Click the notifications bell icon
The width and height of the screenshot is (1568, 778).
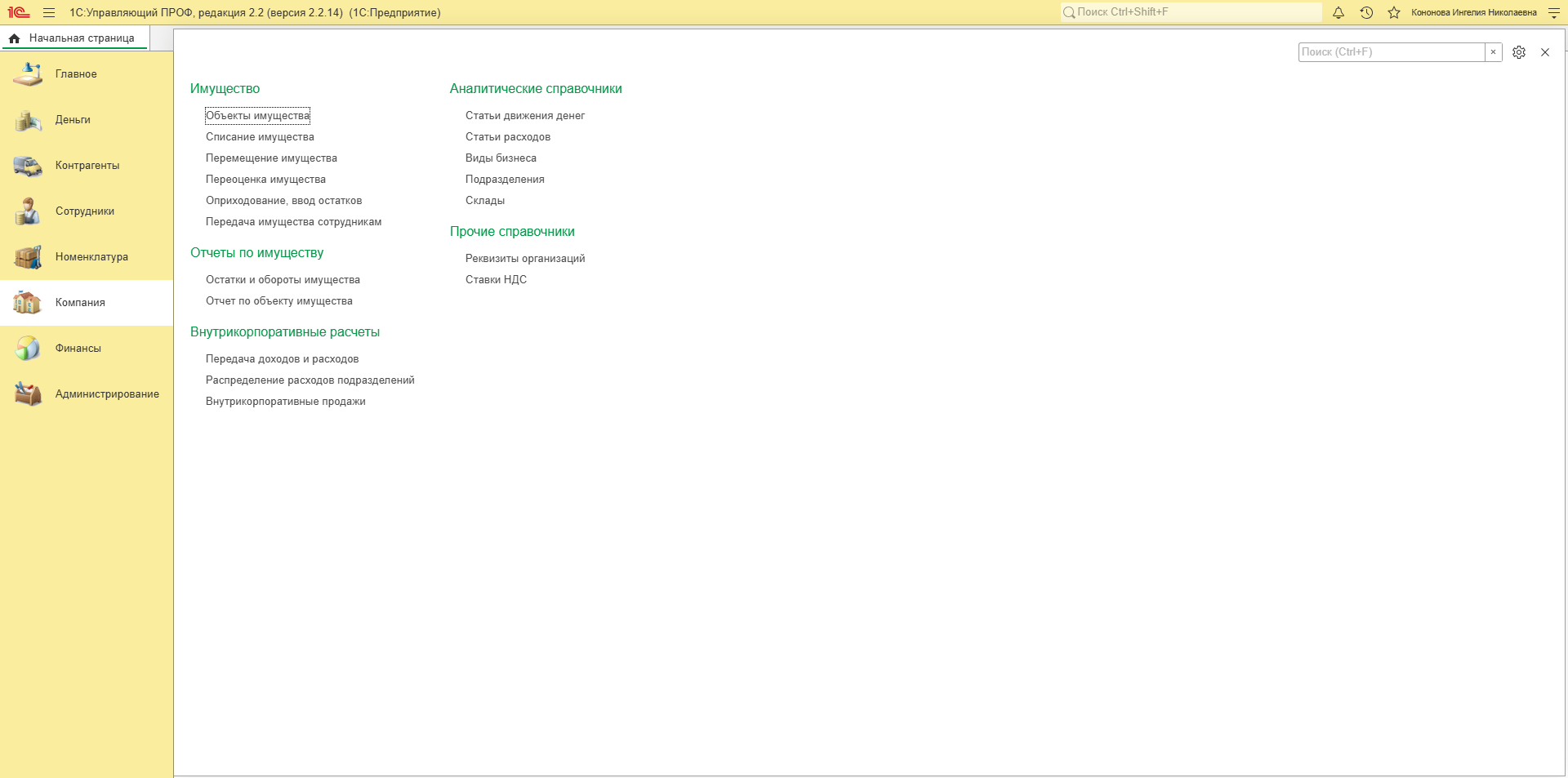tap(1339, 12)
